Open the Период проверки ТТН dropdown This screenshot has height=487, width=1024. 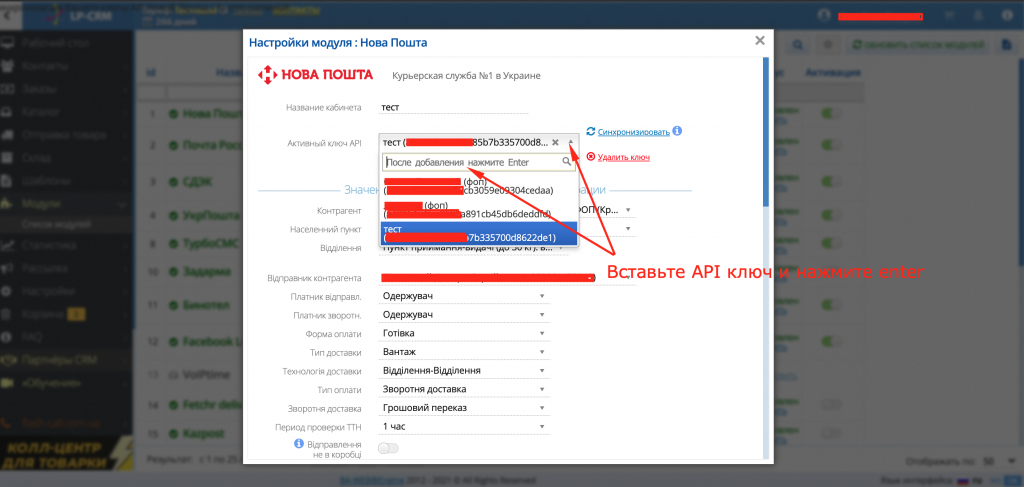pyautogui.click(x=464, y=426)
